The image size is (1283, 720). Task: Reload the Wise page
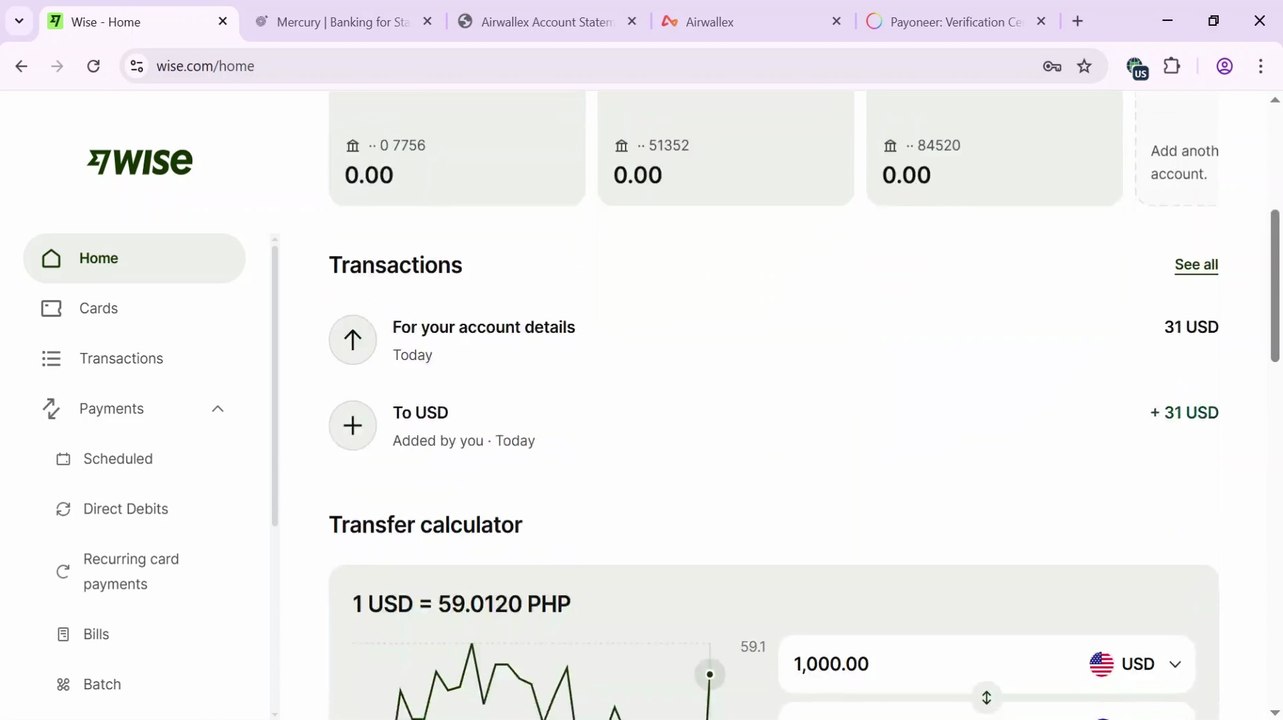click(x=93, y=66)
